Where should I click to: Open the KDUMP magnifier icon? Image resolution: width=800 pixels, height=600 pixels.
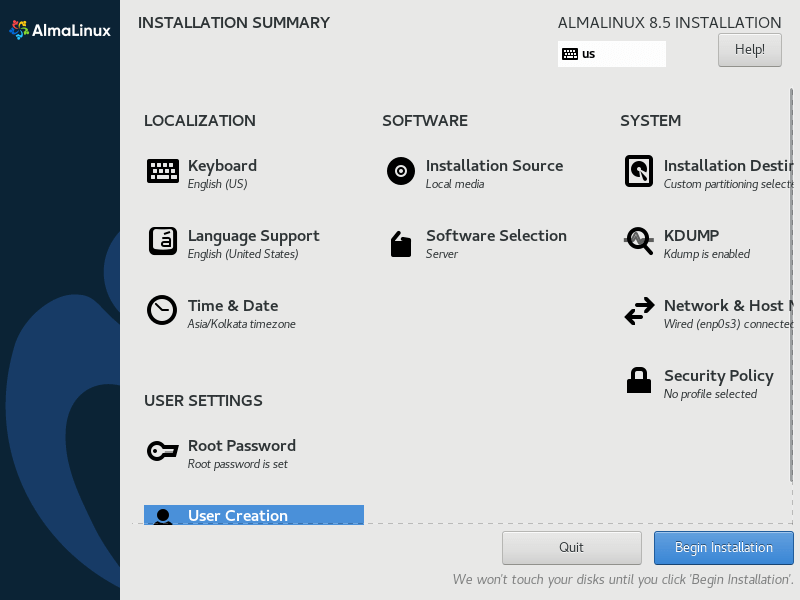[638, 240]
